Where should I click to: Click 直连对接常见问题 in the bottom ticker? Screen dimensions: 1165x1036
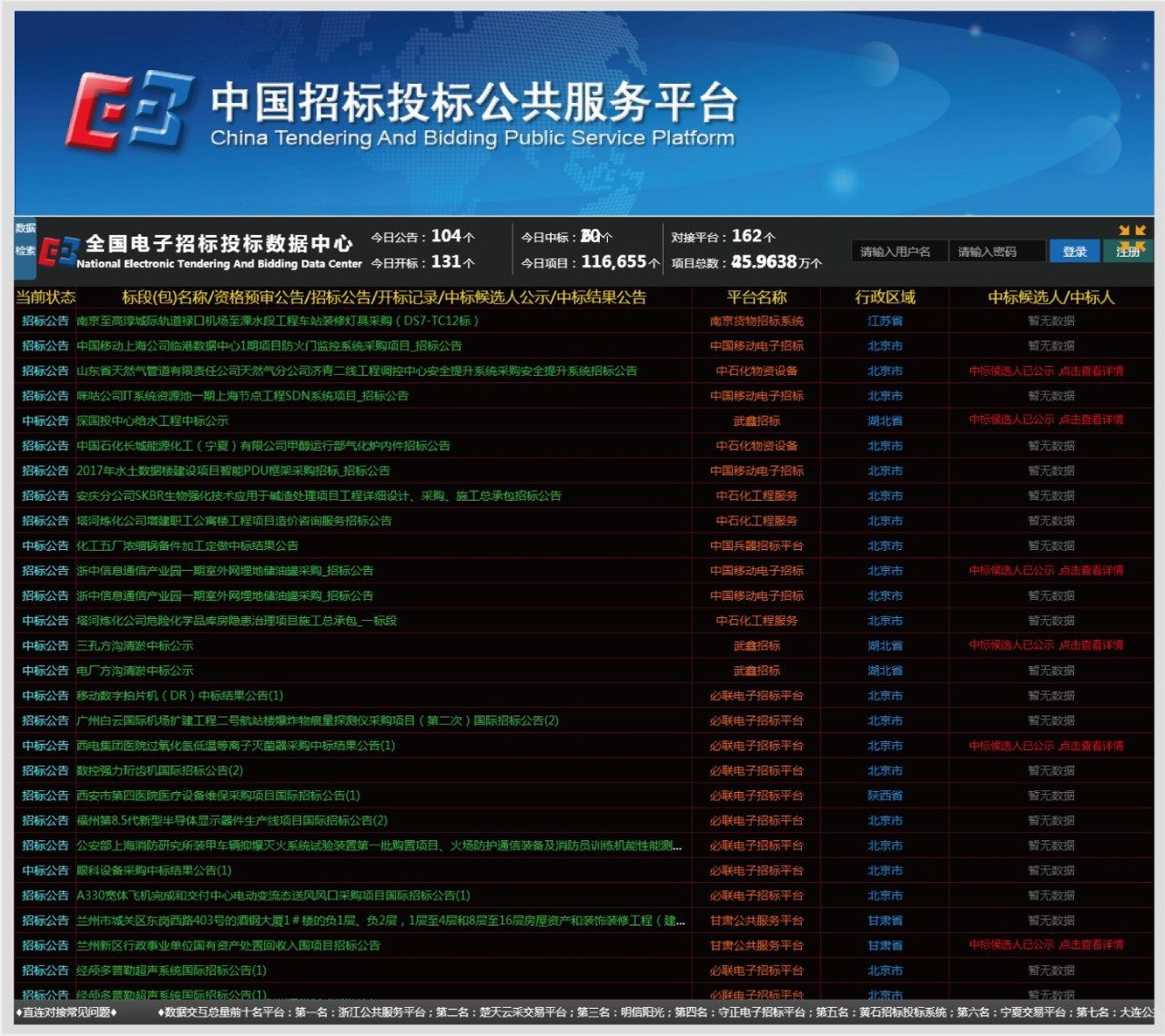point(66,1012)
